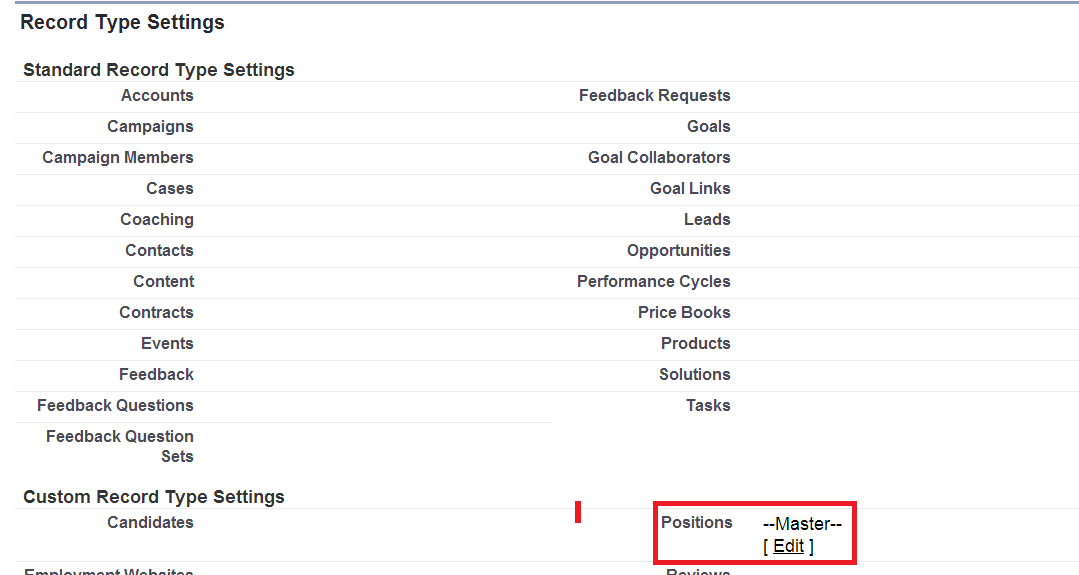Select the Cases row label
Viewport: 1079px width, 575px height.
(169, 189)
